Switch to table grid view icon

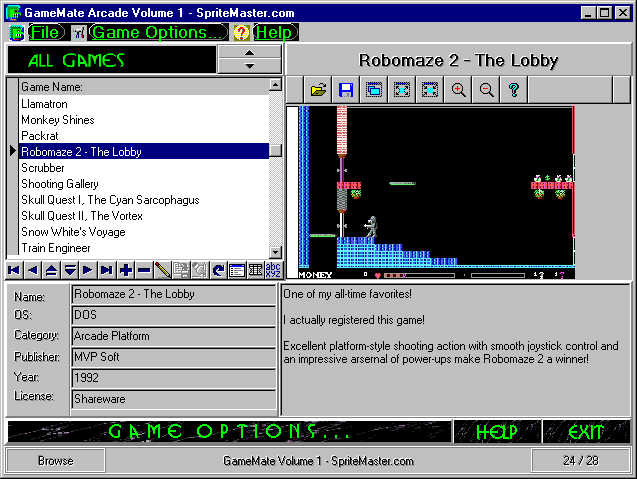coord(256,270)
